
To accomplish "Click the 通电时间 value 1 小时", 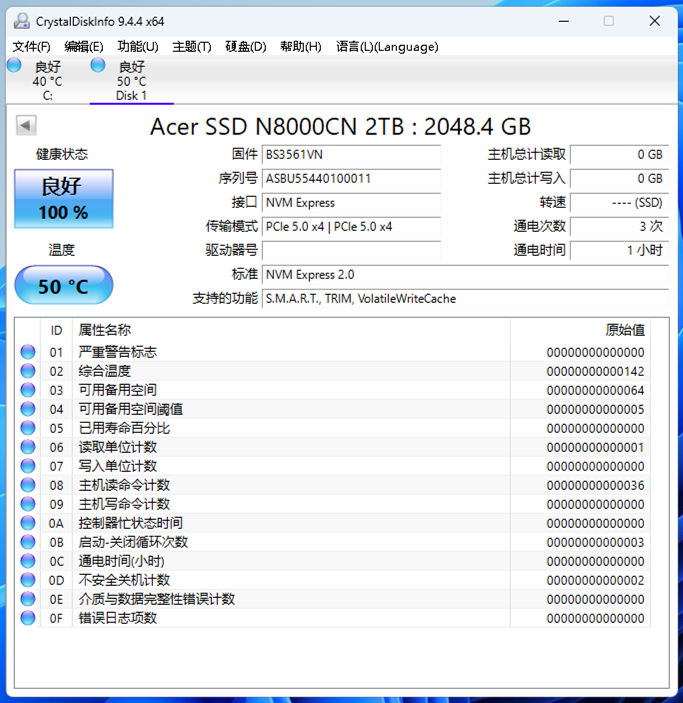I will coord(619,251).
